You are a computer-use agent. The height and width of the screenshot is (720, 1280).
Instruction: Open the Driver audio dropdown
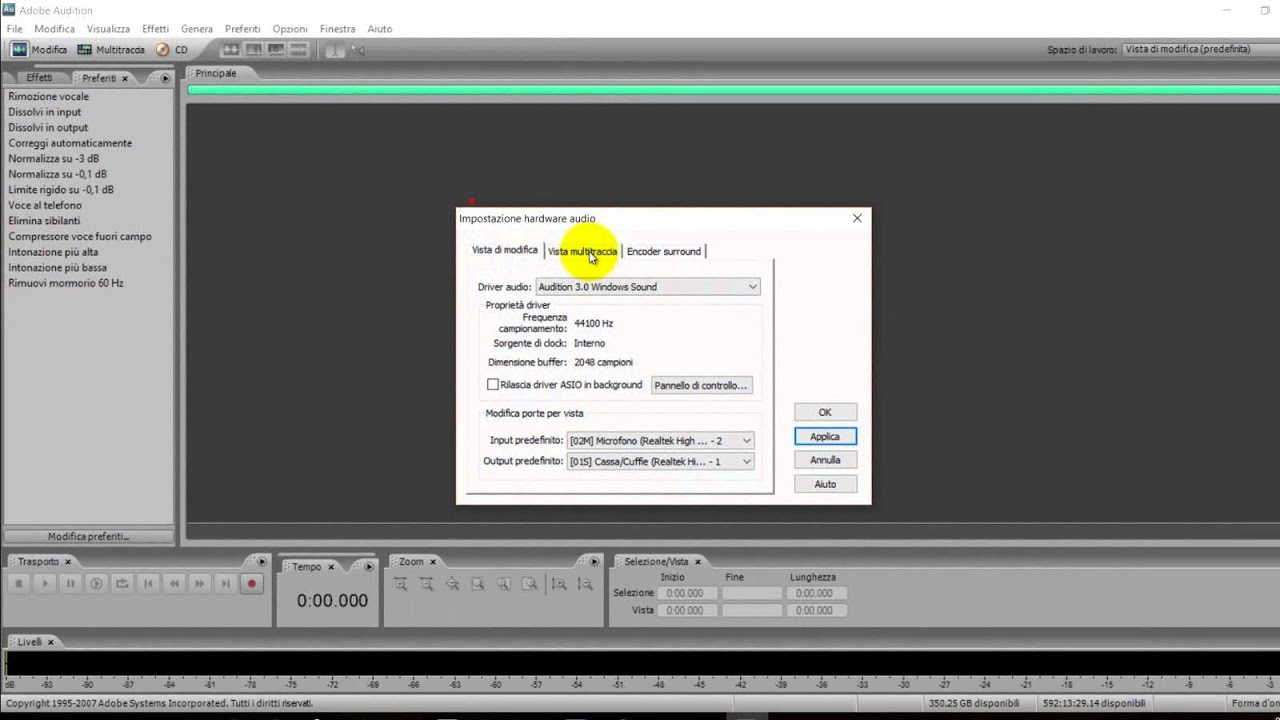648,287
